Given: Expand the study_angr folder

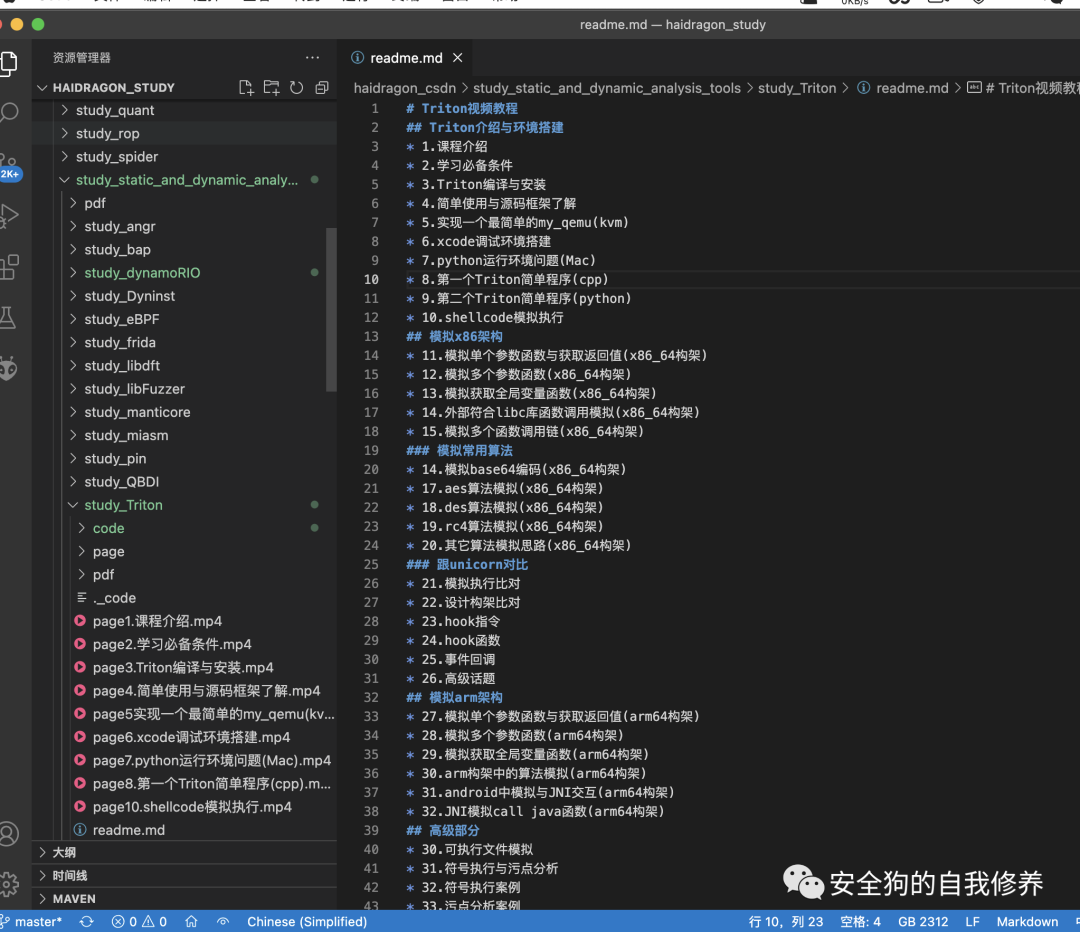Looking at the screenshot, I should coord(120,226).
